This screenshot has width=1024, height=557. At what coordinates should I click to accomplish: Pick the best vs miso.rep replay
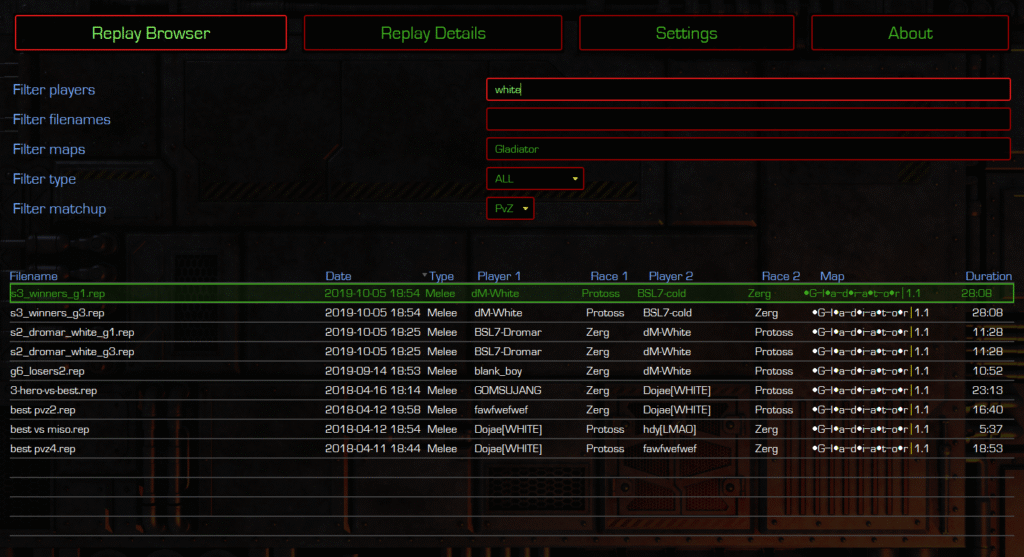[50, 429]
